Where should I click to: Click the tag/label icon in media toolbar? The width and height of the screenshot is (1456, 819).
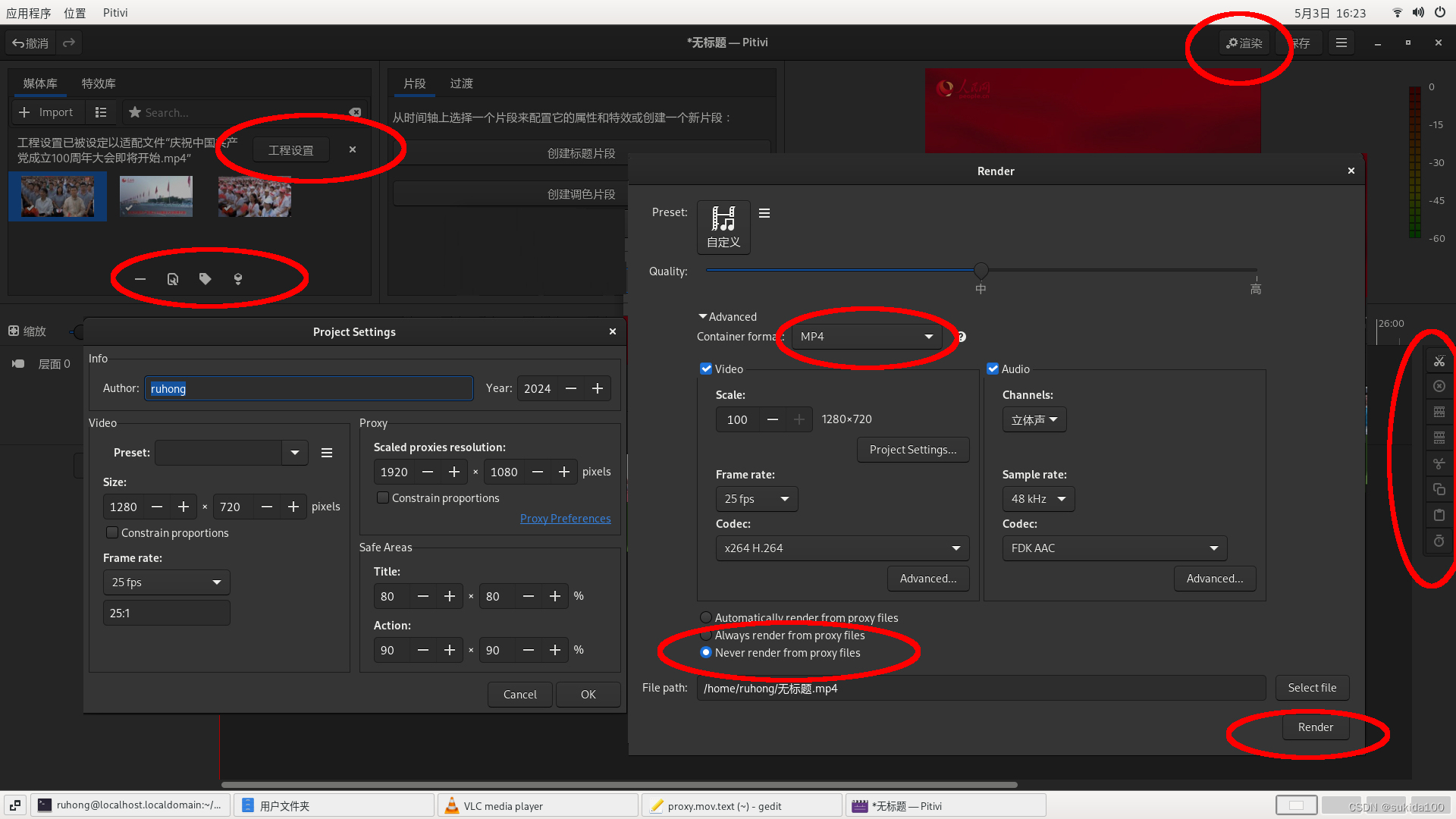206,278
